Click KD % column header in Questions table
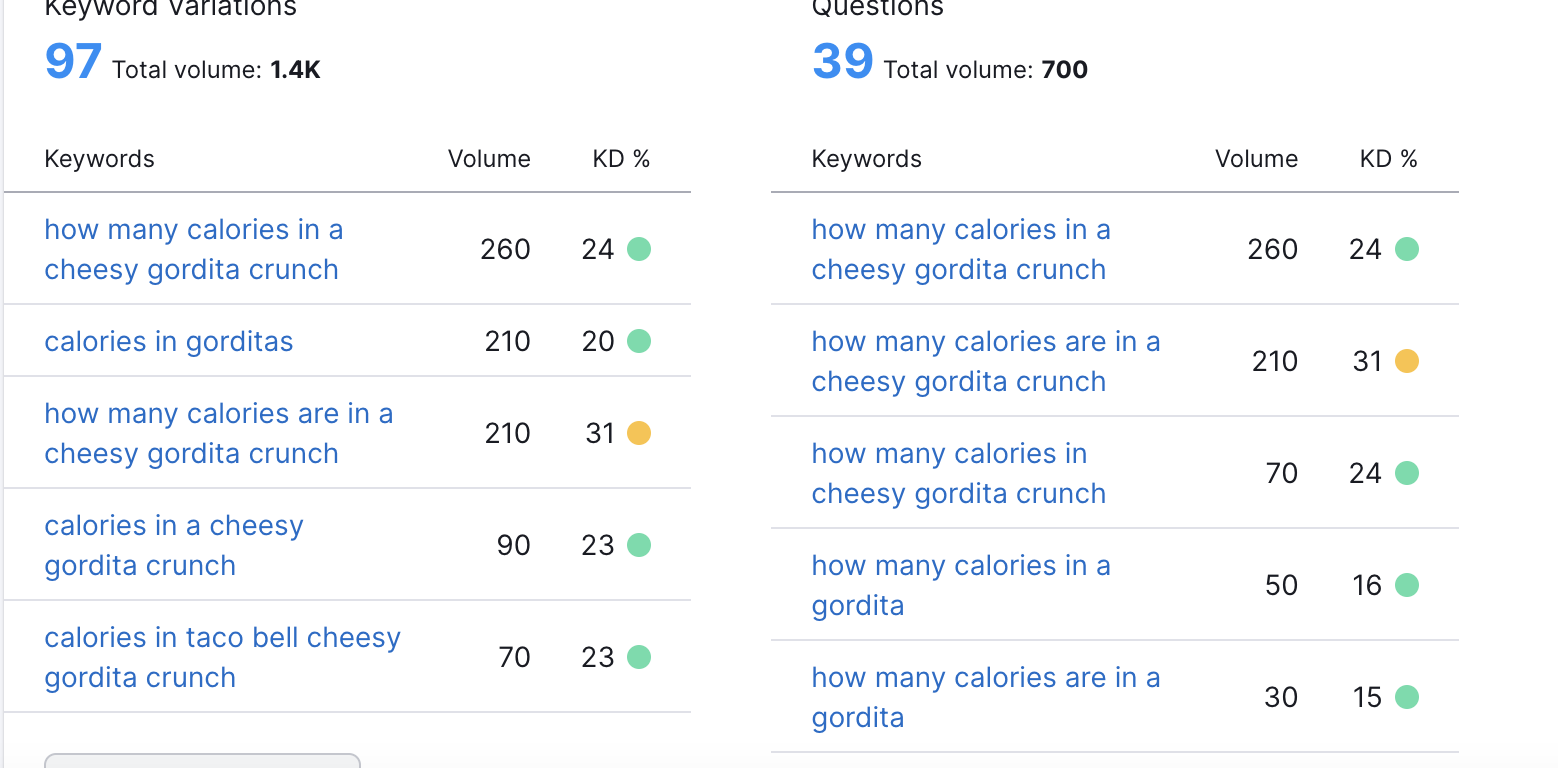Image resolution: width=1558 pixels, height=768 pixels. click(x=1388, y=159)
